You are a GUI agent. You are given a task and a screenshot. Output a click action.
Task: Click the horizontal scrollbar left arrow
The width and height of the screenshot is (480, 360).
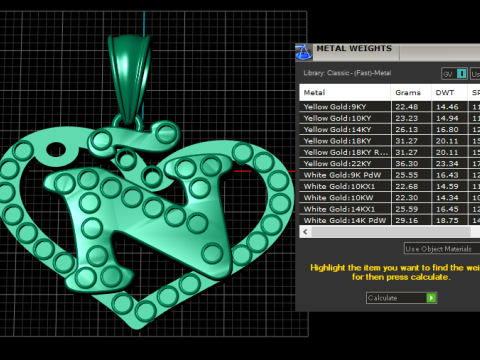click(305, 232)
